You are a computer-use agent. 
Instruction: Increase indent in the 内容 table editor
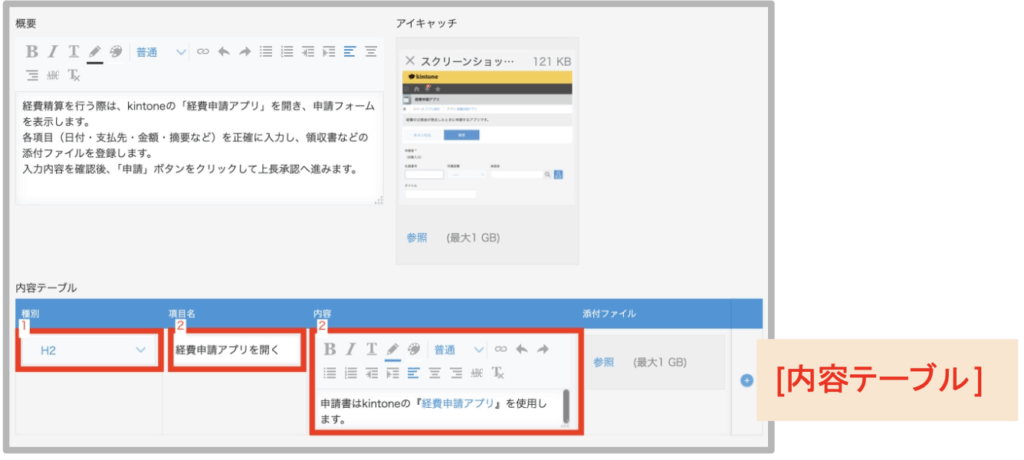tap(391, 373)
